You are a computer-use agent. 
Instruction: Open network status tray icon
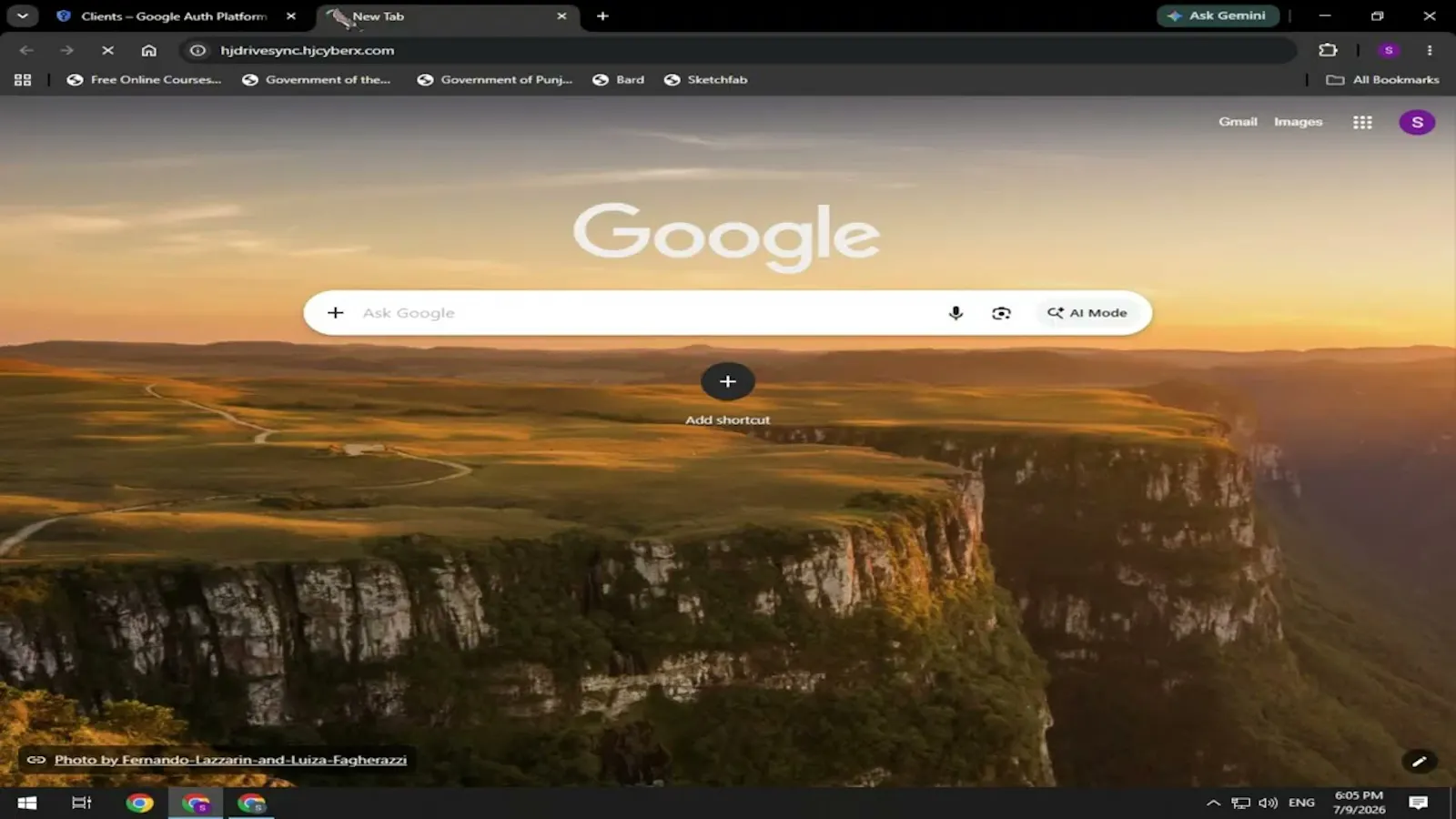coord(1240,803)
